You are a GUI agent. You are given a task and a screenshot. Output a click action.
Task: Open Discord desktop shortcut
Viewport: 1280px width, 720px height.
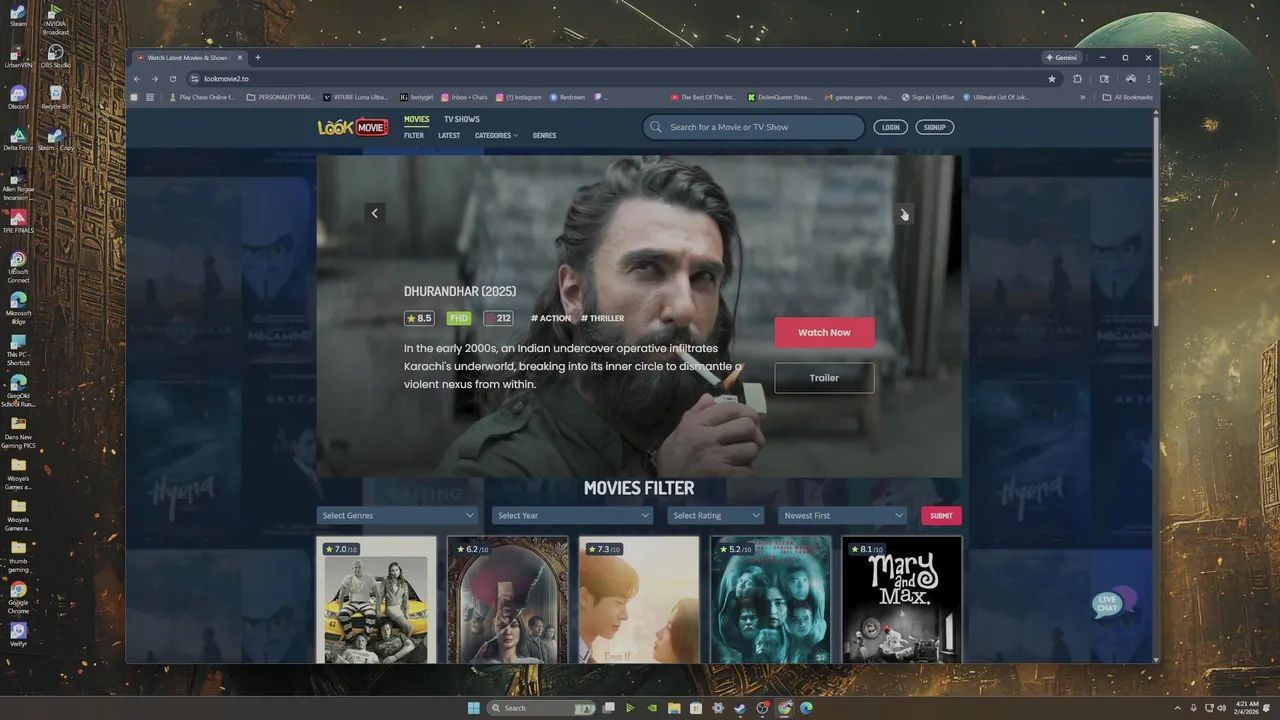tap(18, 97)
